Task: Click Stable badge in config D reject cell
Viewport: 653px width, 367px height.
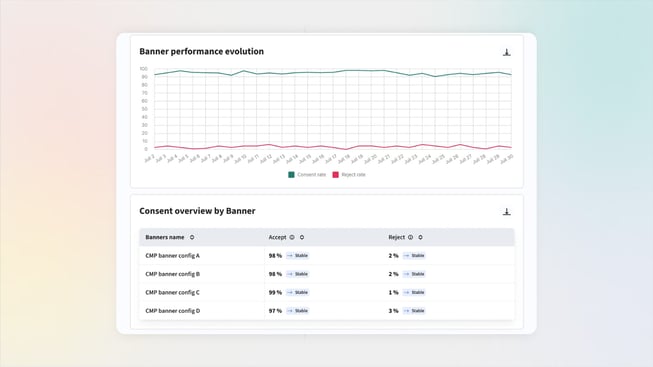Action: pos(414,311)
